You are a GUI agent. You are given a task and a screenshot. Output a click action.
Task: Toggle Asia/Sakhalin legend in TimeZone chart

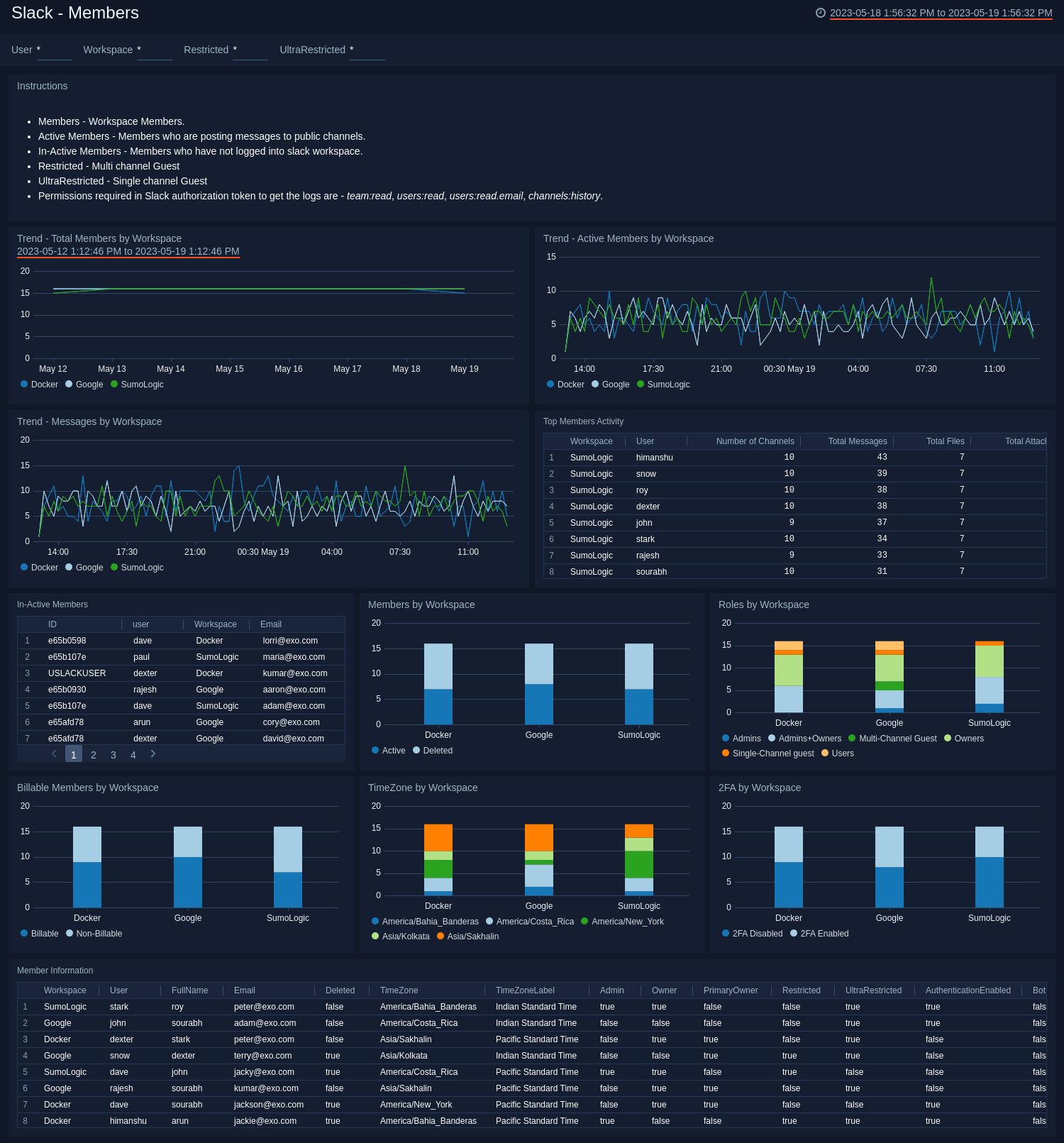click(x=467, y=937)
